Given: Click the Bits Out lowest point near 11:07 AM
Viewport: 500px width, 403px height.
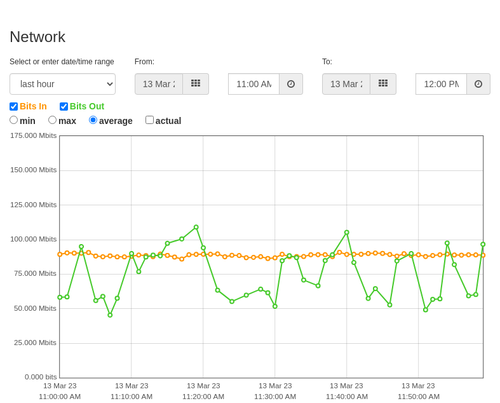Looking at the screenshot, I should [x=110, y=315].
